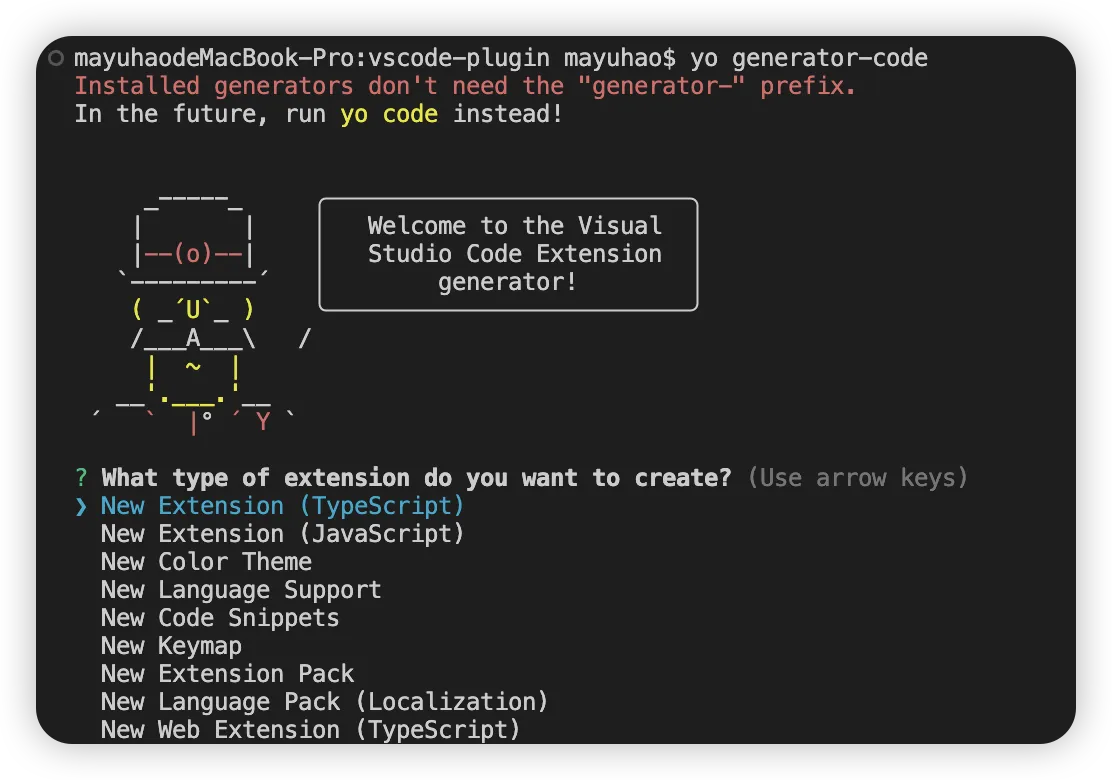1112x780 pixels.
Task: Click the "(Use arrow keys)" hint text
Action: click(x=858, y=478)
